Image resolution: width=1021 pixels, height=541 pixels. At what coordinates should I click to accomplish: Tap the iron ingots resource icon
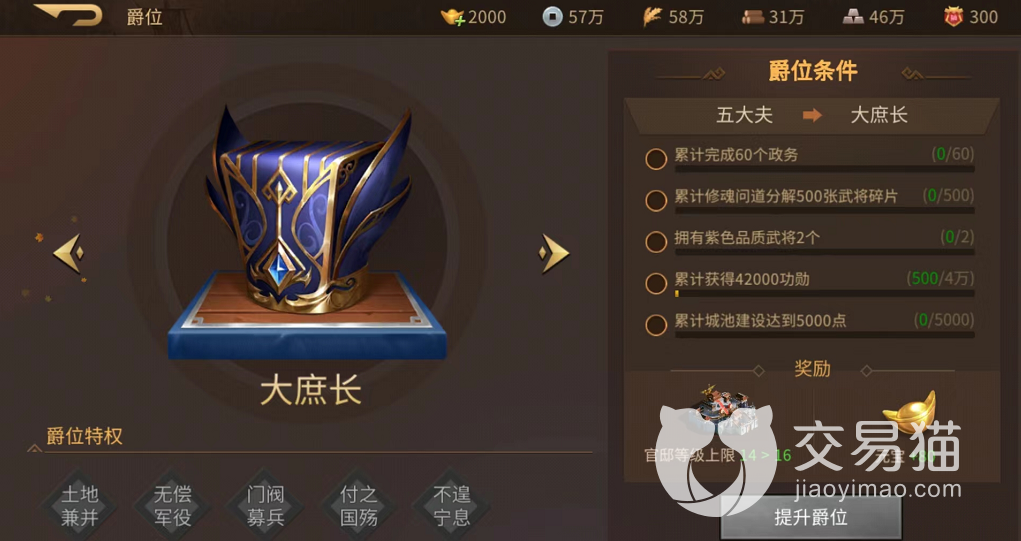pyautogui.click(x=853, y=18)
